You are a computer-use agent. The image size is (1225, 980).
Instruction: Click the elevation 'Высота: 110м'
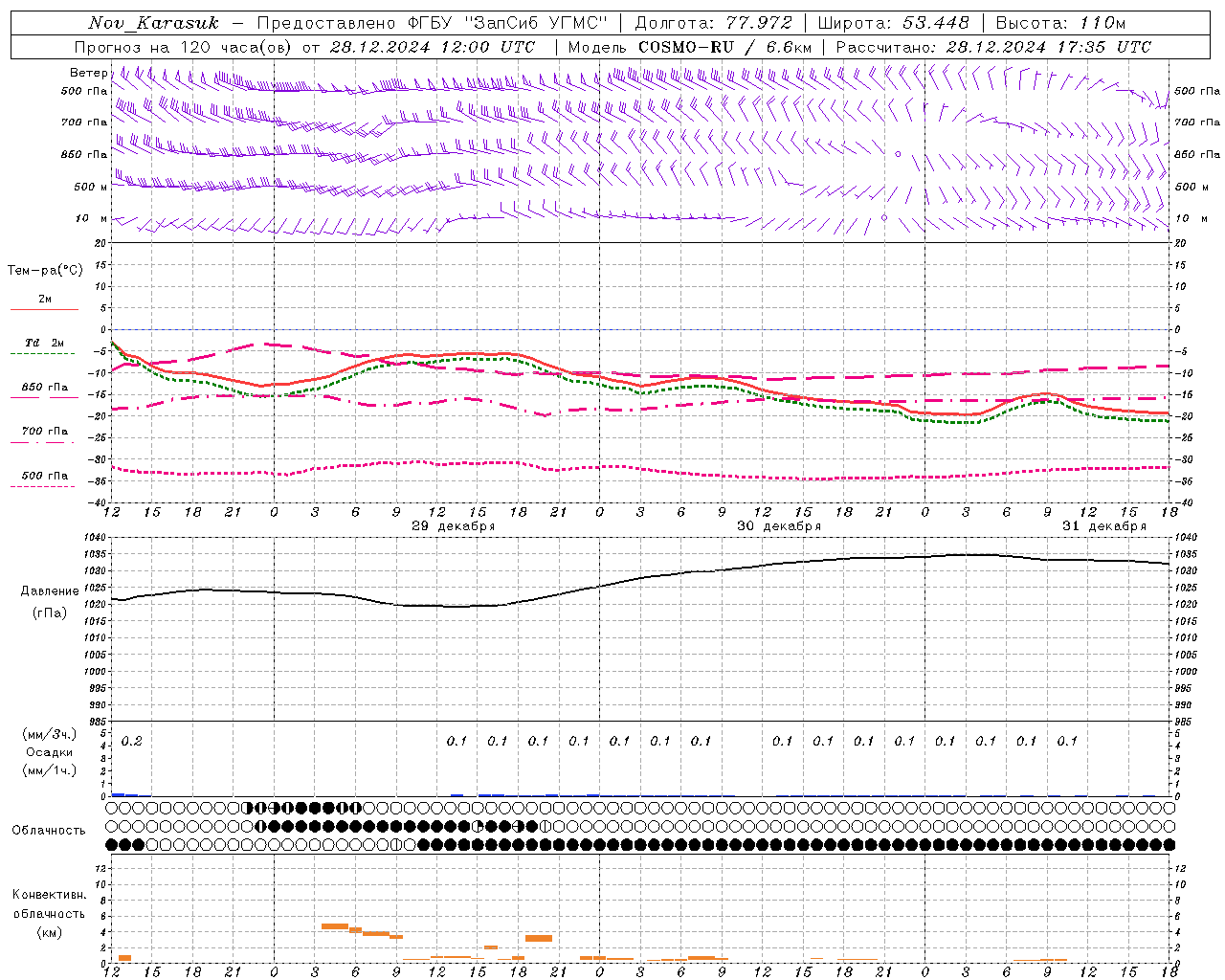[1060, 23]
